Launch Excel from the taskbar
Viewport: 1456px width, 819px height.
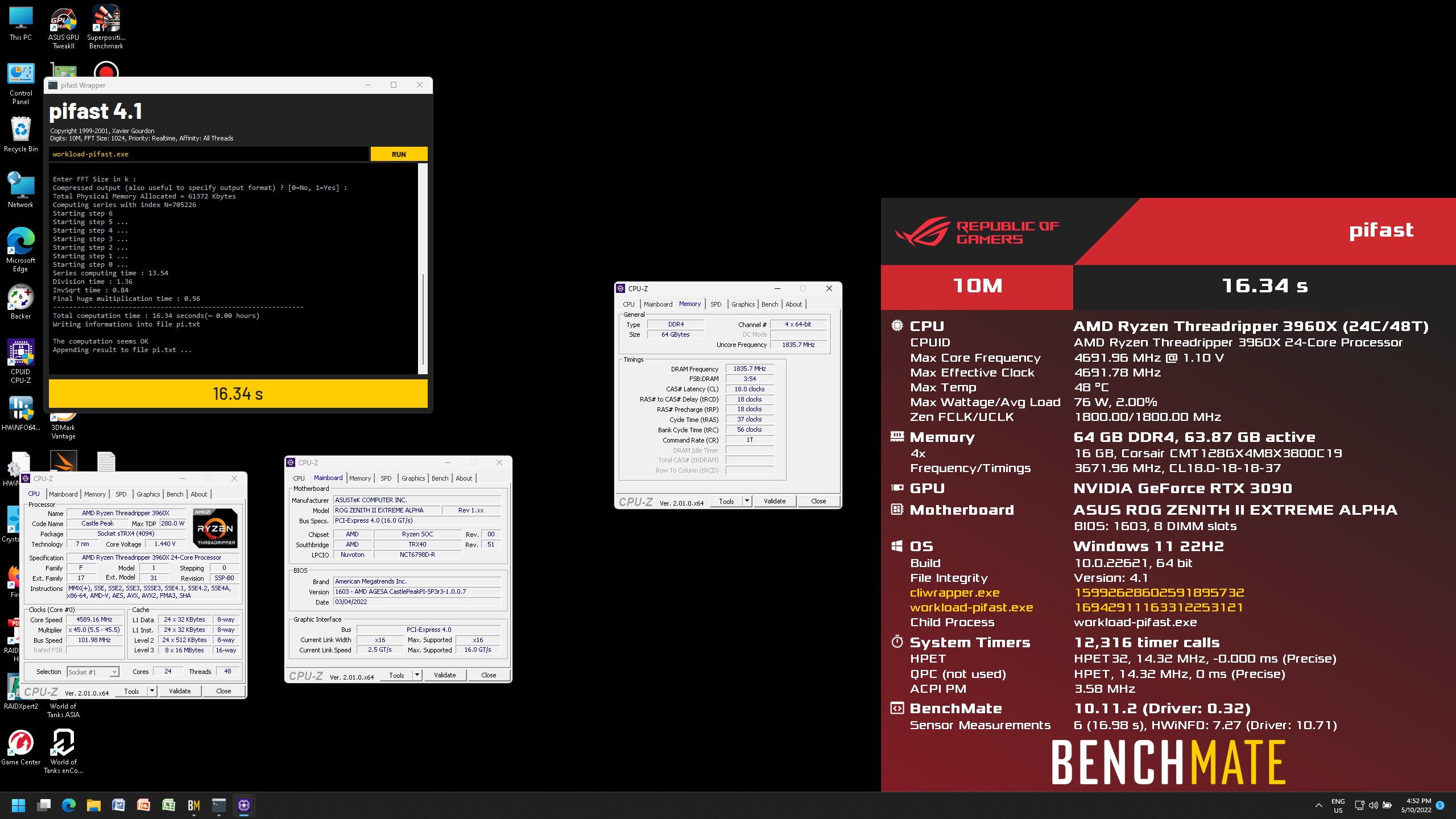[168, 805]
